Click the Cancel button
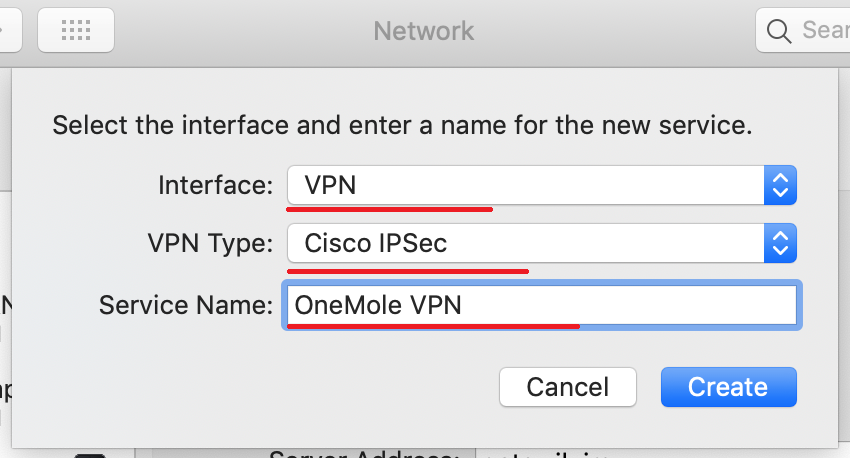850x458 pixels. 568,387
